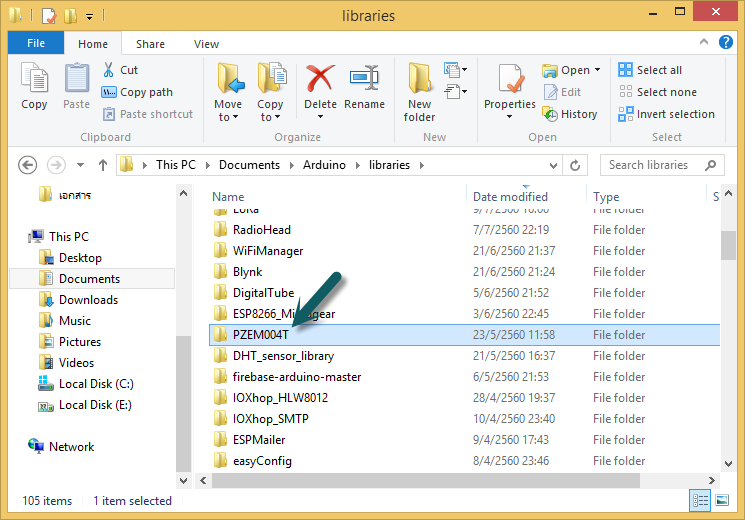Expand breadcrumb arrow after Arduino
The width and height of the screenshot is (745, 520).
click(358, 165)
